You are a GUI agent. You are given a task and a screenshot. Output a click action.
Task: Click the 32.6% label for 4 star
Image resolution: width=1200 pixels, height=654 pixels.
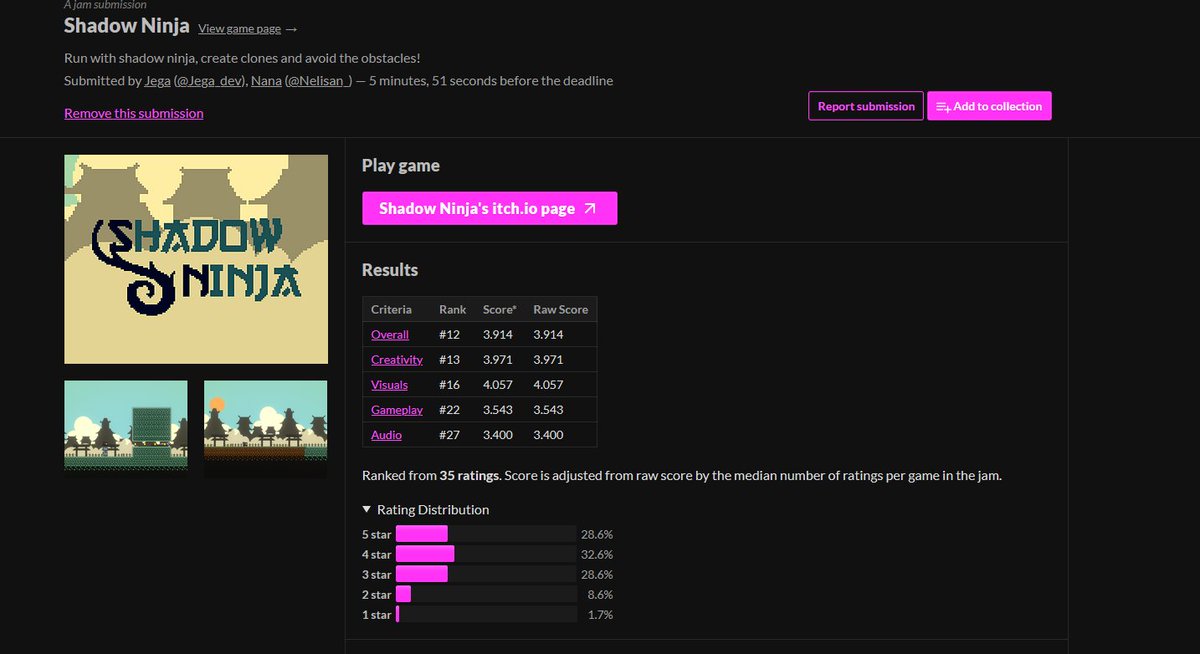tap(597, 554)
